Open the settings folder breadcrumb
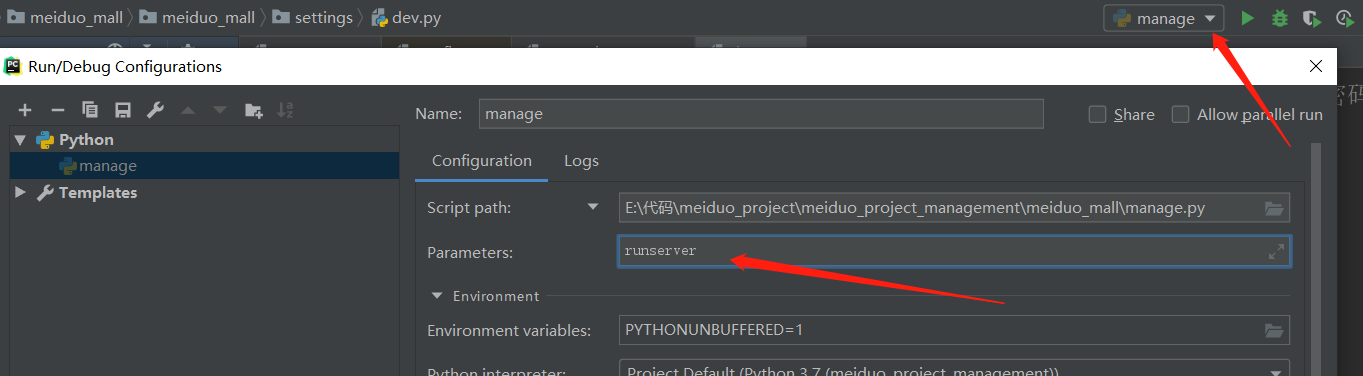This screenshot has width=1363, height=376. [312, 18]
